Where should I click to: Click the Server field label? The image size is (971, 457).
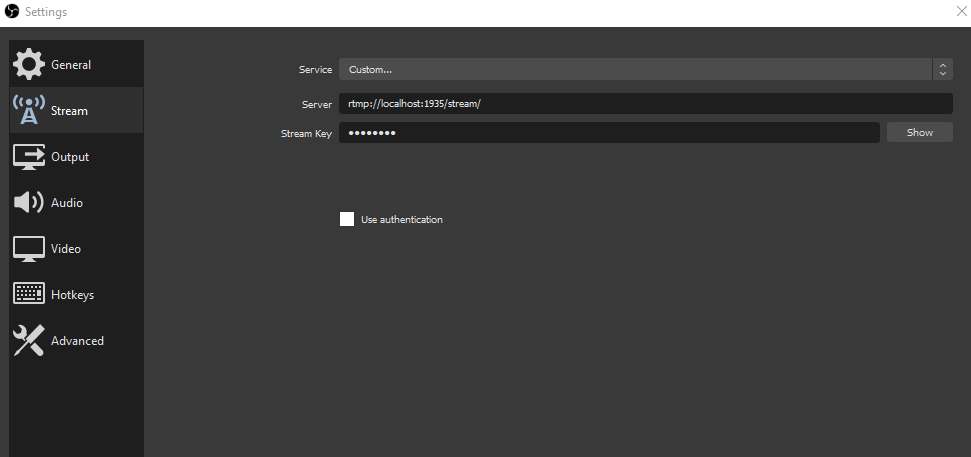pyautogui.click(x=317, y=105)
